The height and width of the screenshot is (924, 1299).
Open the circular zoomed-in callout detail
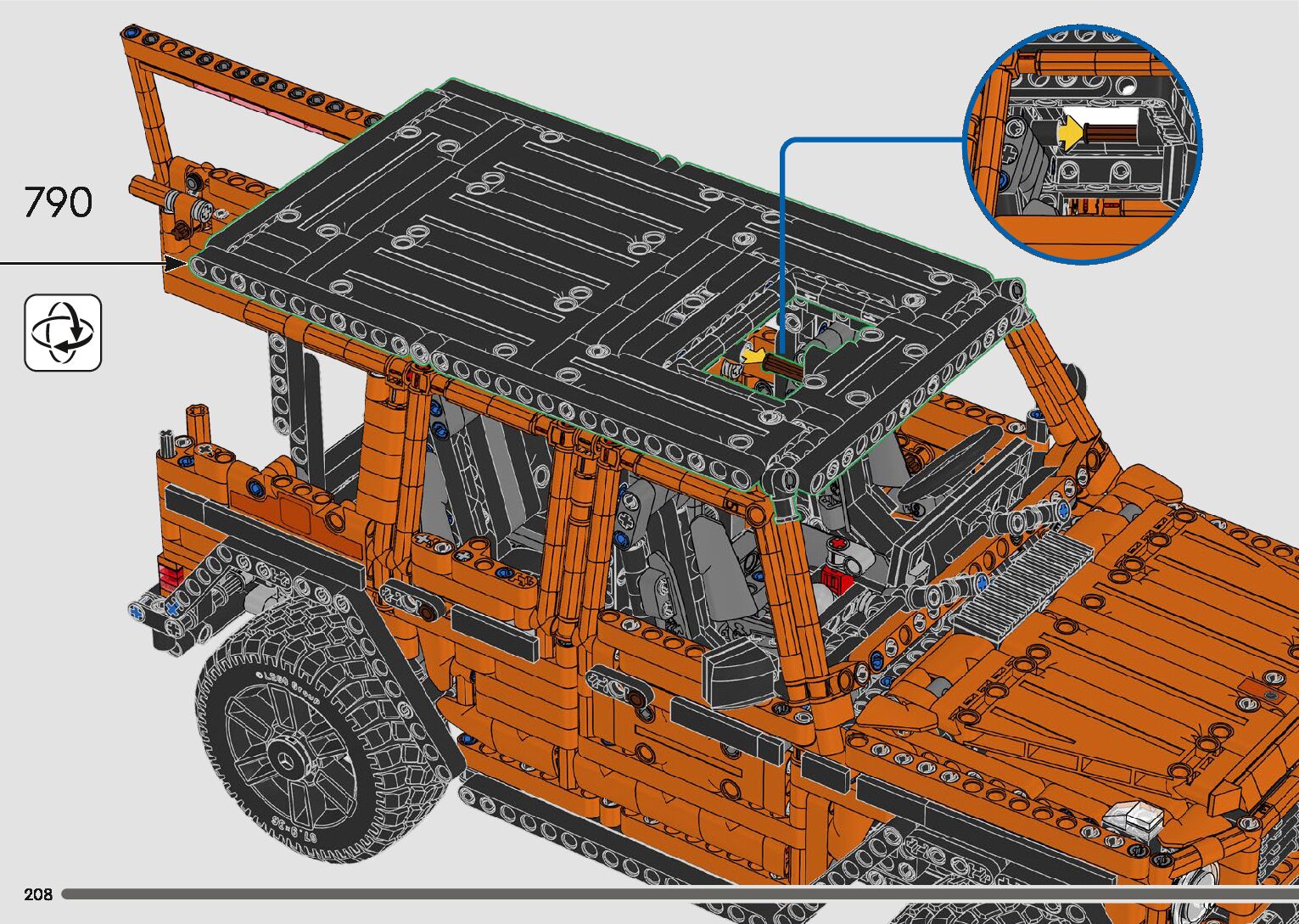pyautogui.click(x=1082, y=143)
